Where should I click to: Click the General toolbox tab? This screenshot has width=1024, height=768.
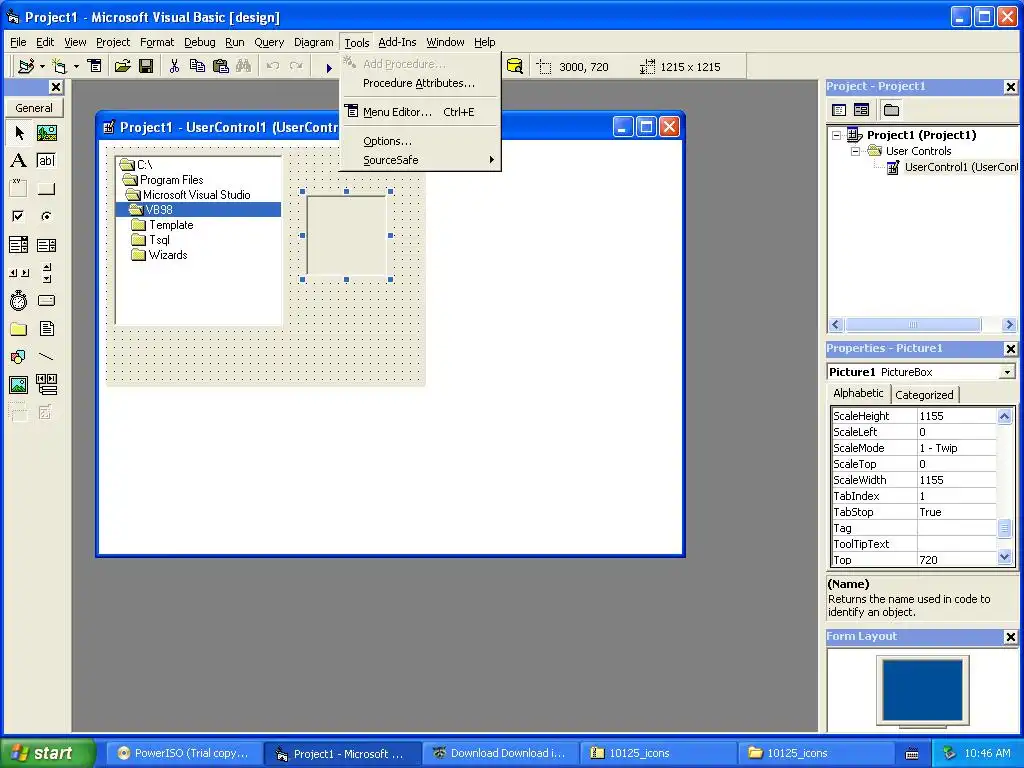[x=34, y=108]
